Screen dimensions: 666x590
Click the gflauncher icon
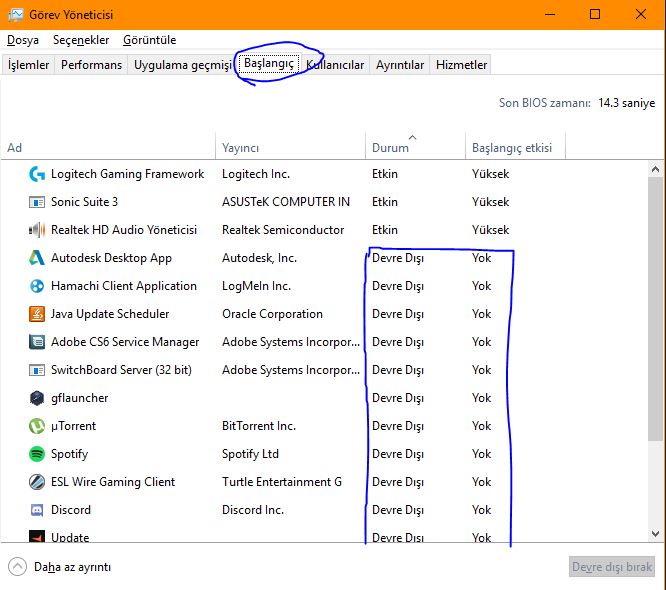click(37, 398)
